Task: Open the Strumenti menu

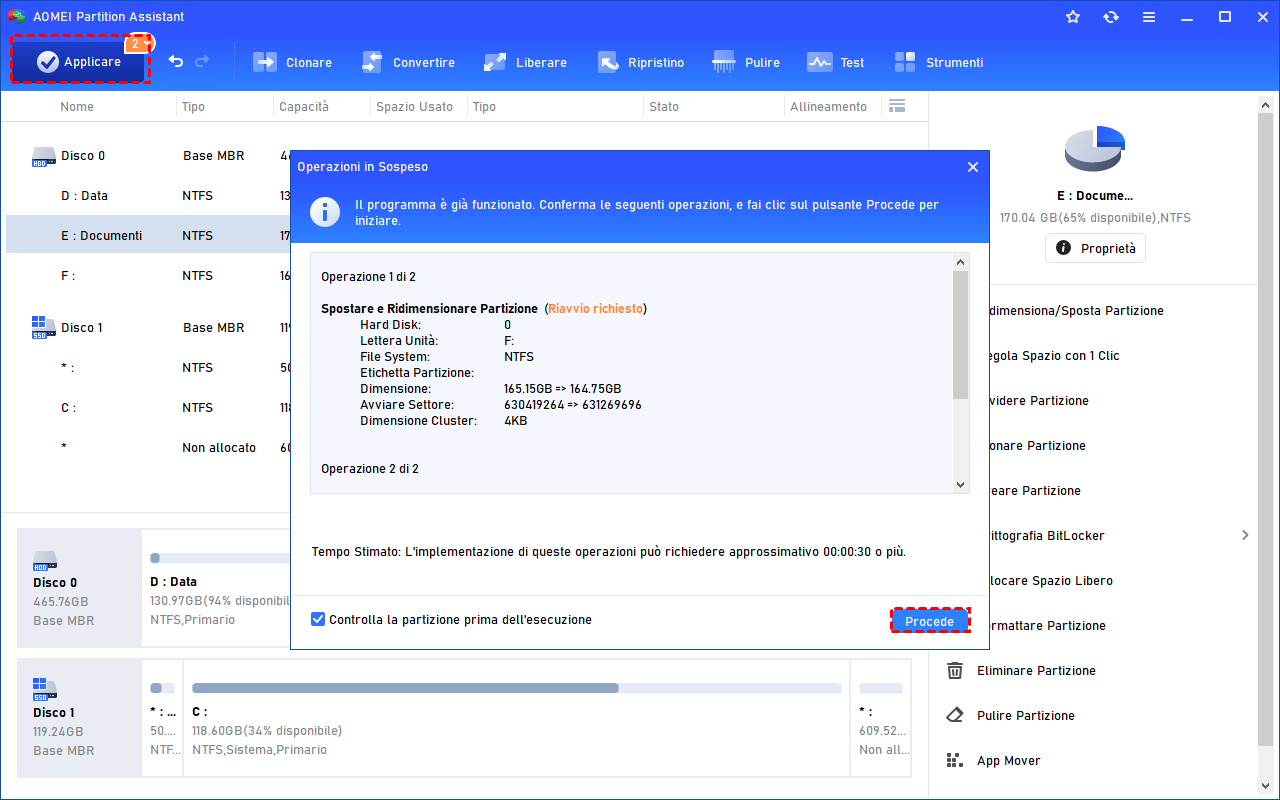Action: click(x=939, y=62)
